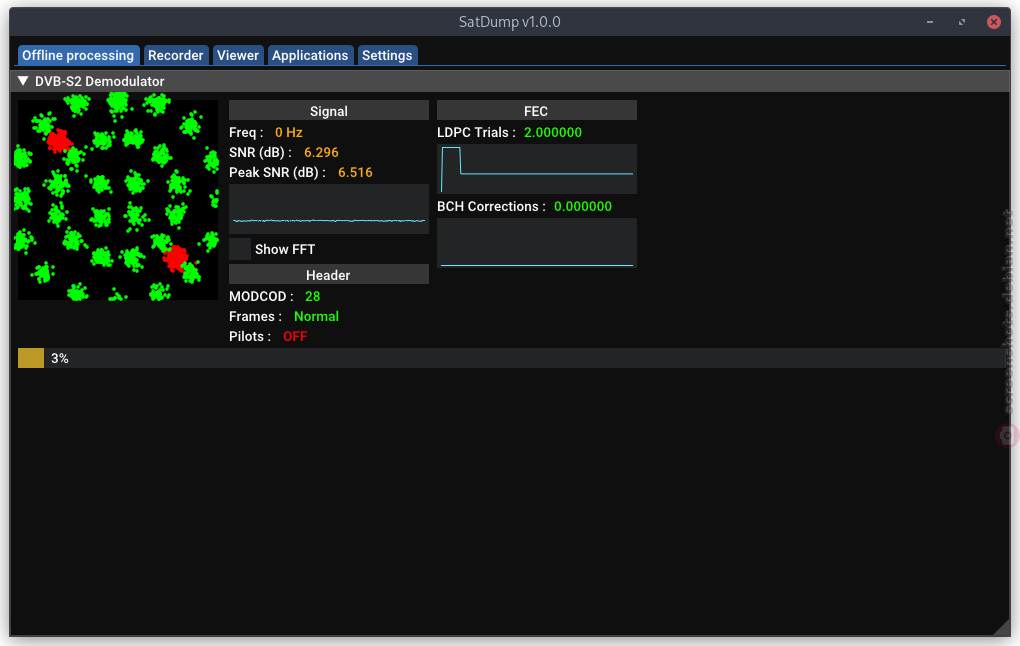Click the constellation diagram plot
This screenshot has height=646, width=1020.
[x=118, y=200]
